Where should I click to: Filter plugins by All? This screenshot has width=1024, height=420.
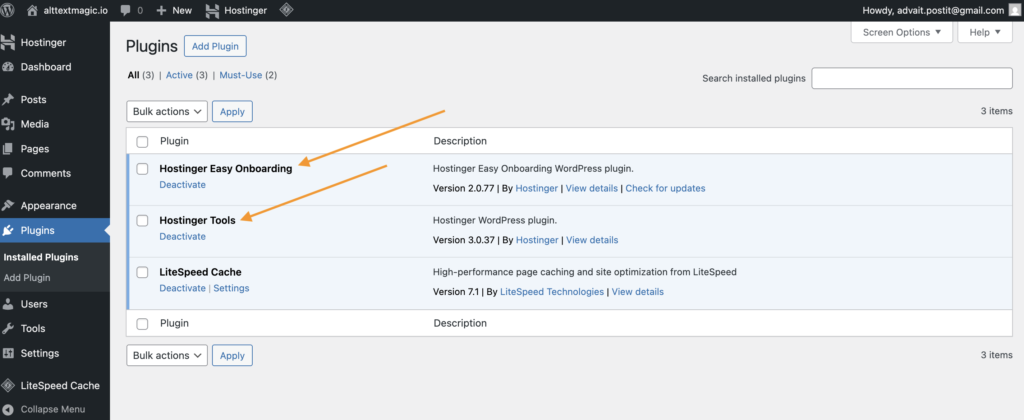(x=133, y=75)
